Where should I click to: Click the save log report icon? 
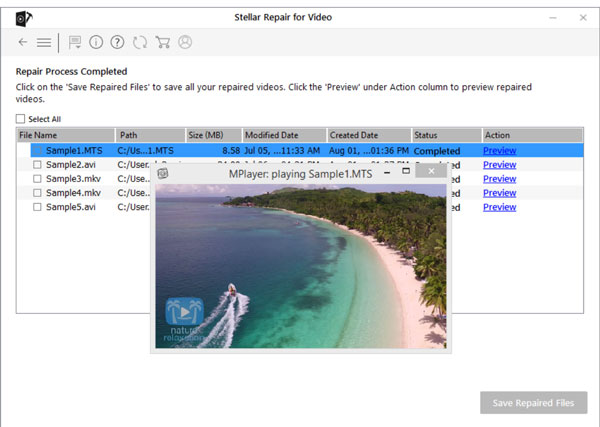point(76,42)
